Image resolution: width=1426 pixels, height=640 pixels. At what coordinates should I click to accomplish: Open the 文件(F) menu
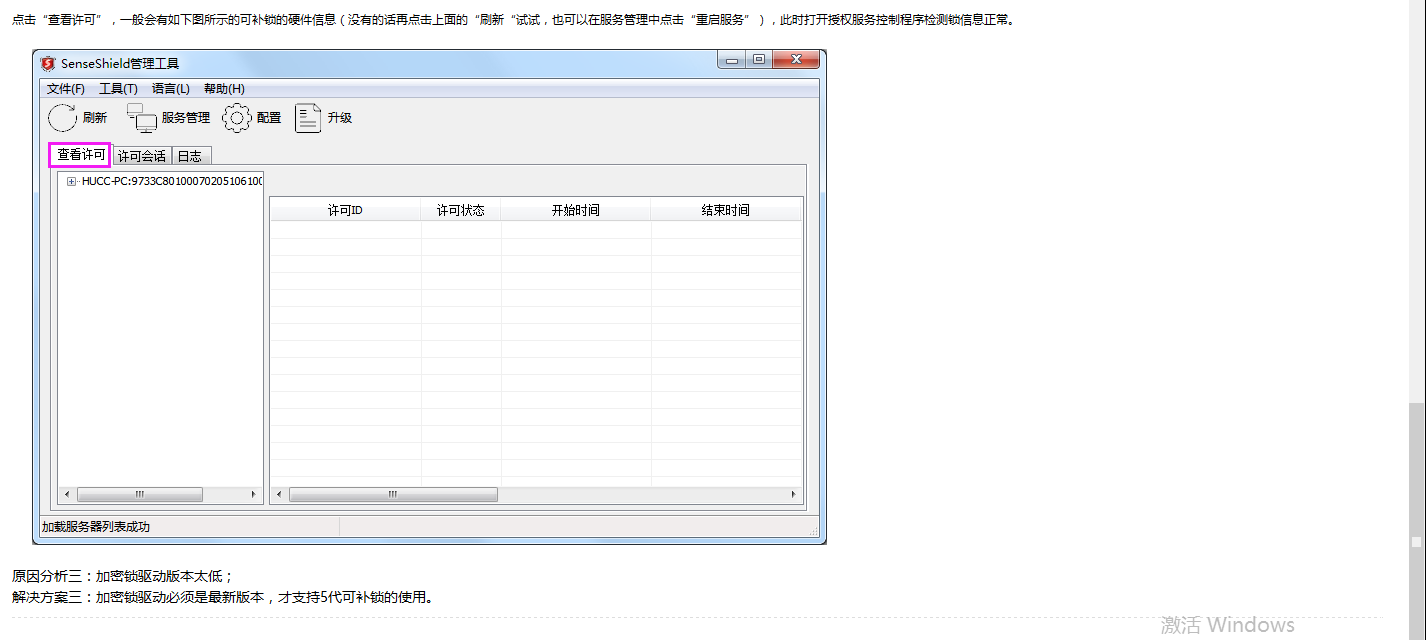pos(66,89)
